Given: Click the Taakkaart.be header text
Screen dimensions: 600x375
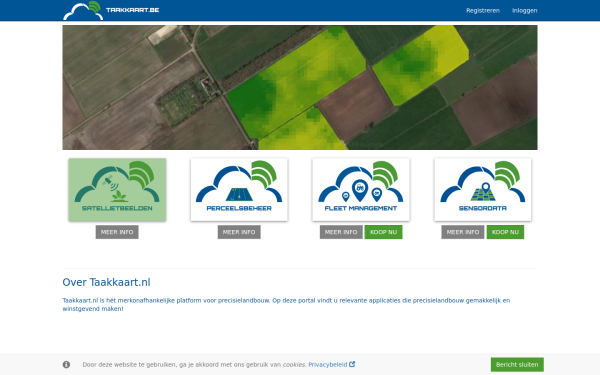Looking at the screenshot, I should [x=132, y=10].
